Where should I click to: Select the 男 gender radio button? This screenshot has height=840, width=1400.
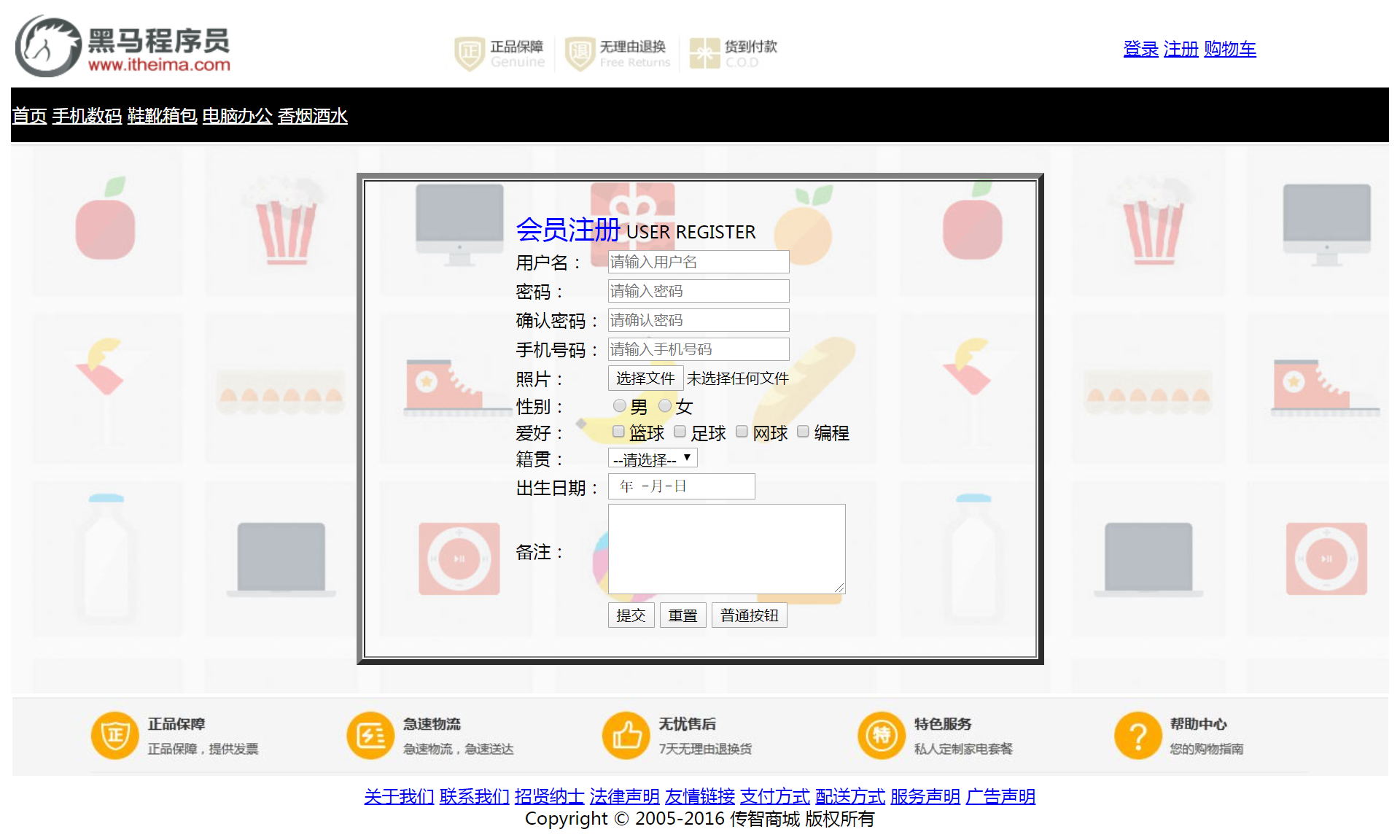coord(619,405)
